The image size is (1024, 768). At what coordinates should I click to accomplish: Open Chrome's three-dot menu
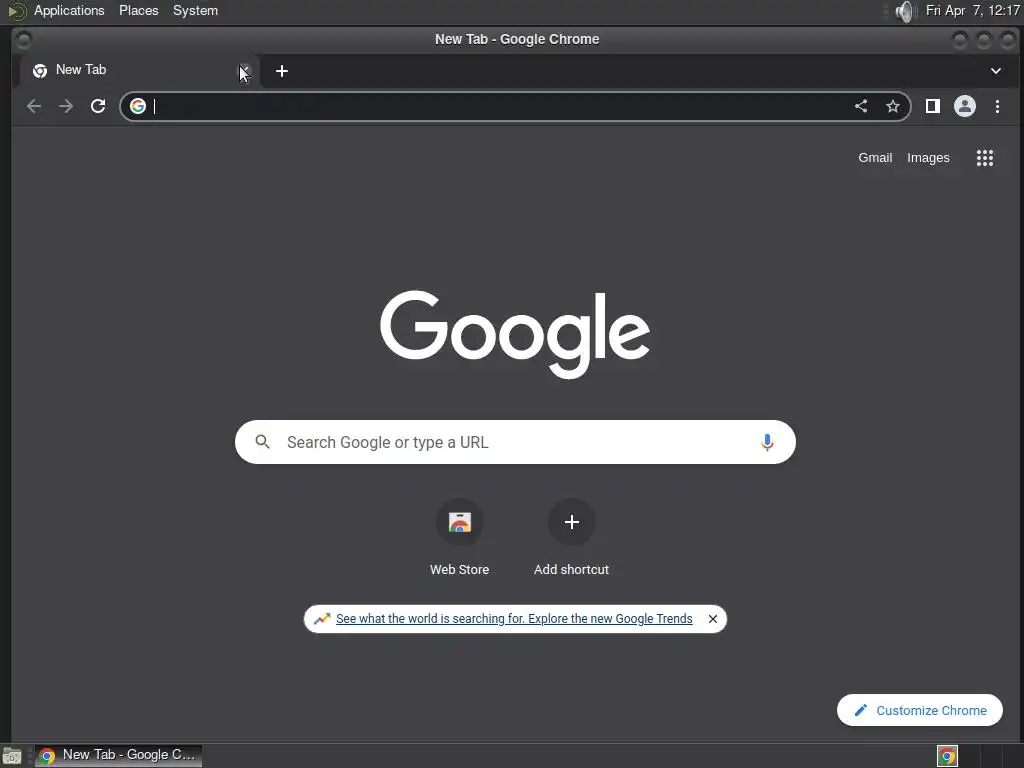click(x=997, y=106)
